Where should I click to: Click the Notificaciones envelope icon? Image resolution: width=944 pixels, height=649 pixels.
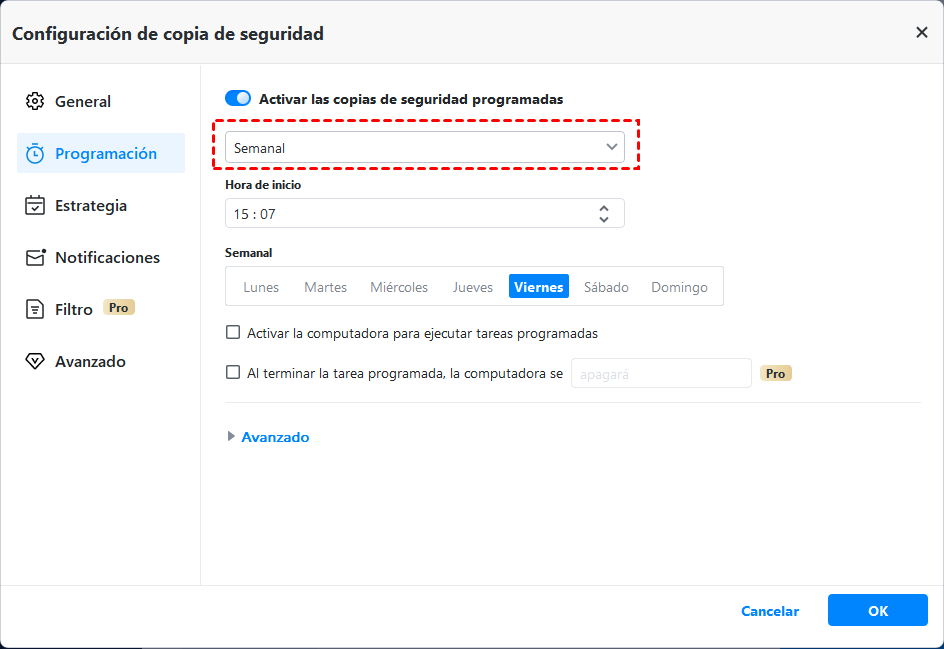35,257
